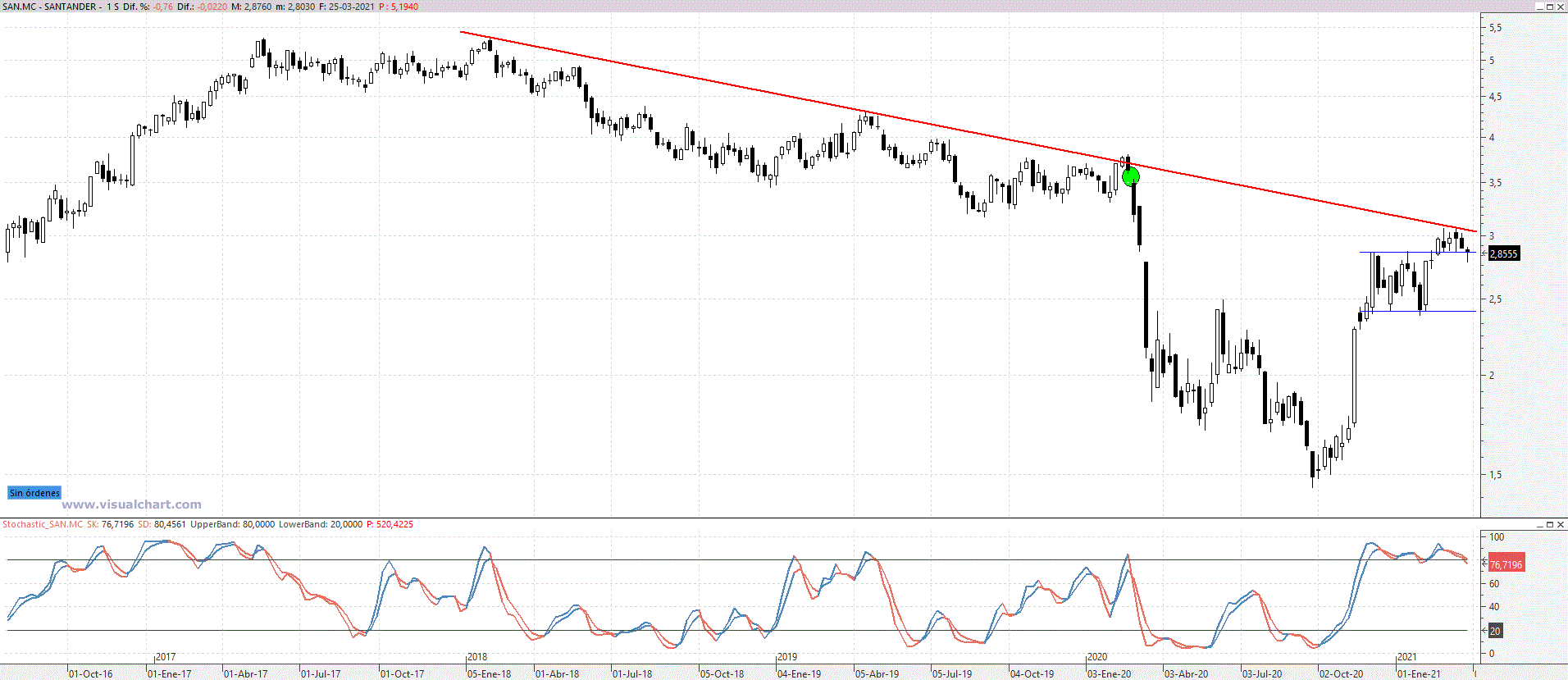Viewport: 1568px width, 680px height.
Task: Minimize the SAN.MC price chart window
Action: coord(1539,7)
